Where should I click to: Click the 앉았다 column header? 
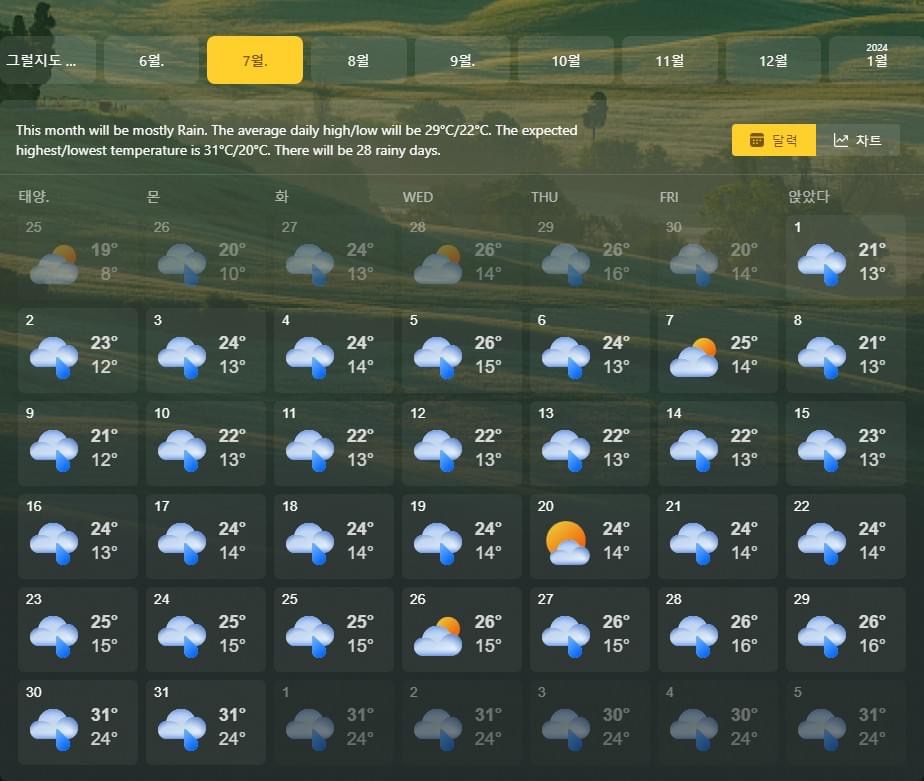[808, 196]
